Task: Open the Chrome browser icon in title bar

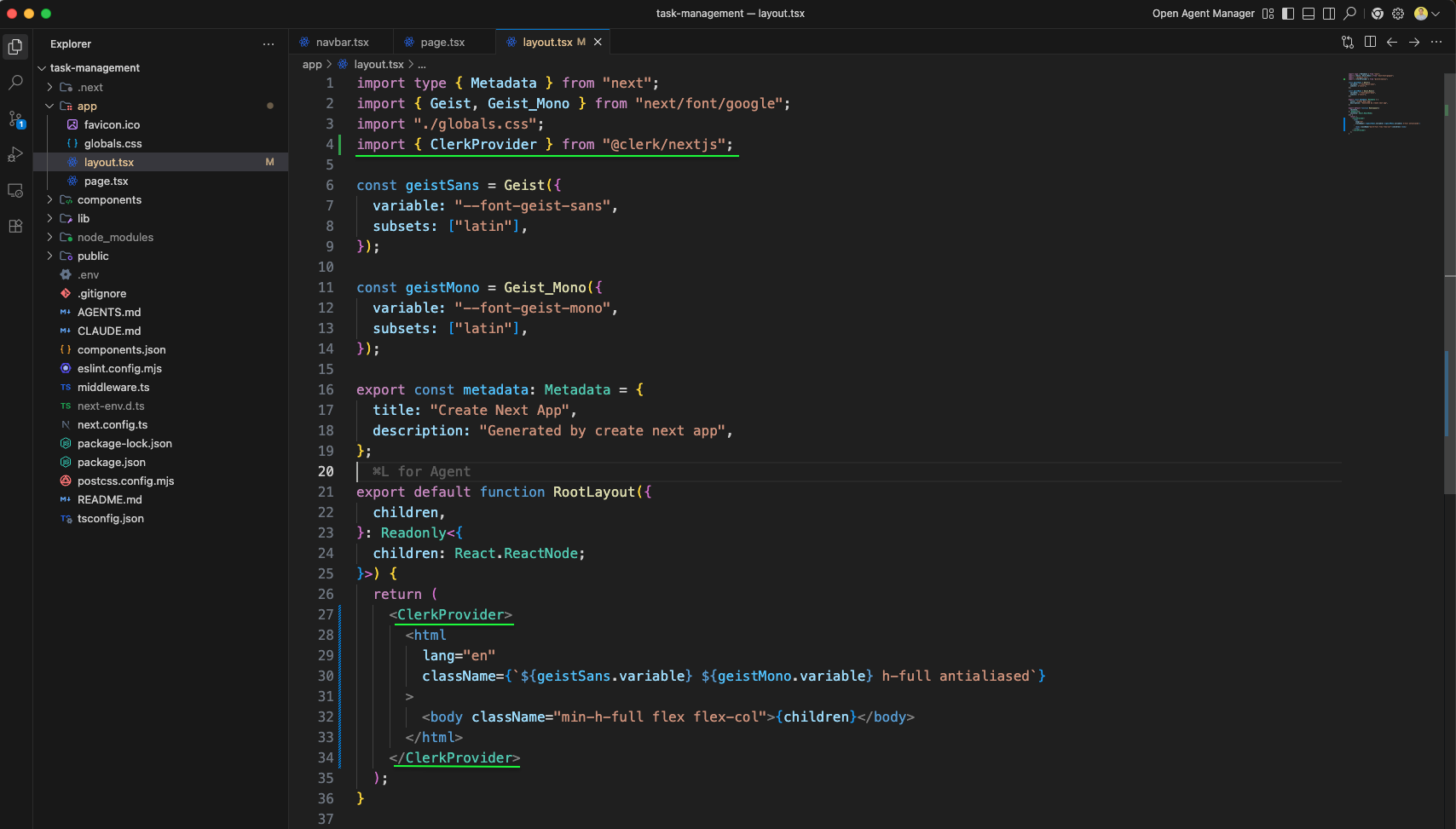Action: (x=1378, y=14)
